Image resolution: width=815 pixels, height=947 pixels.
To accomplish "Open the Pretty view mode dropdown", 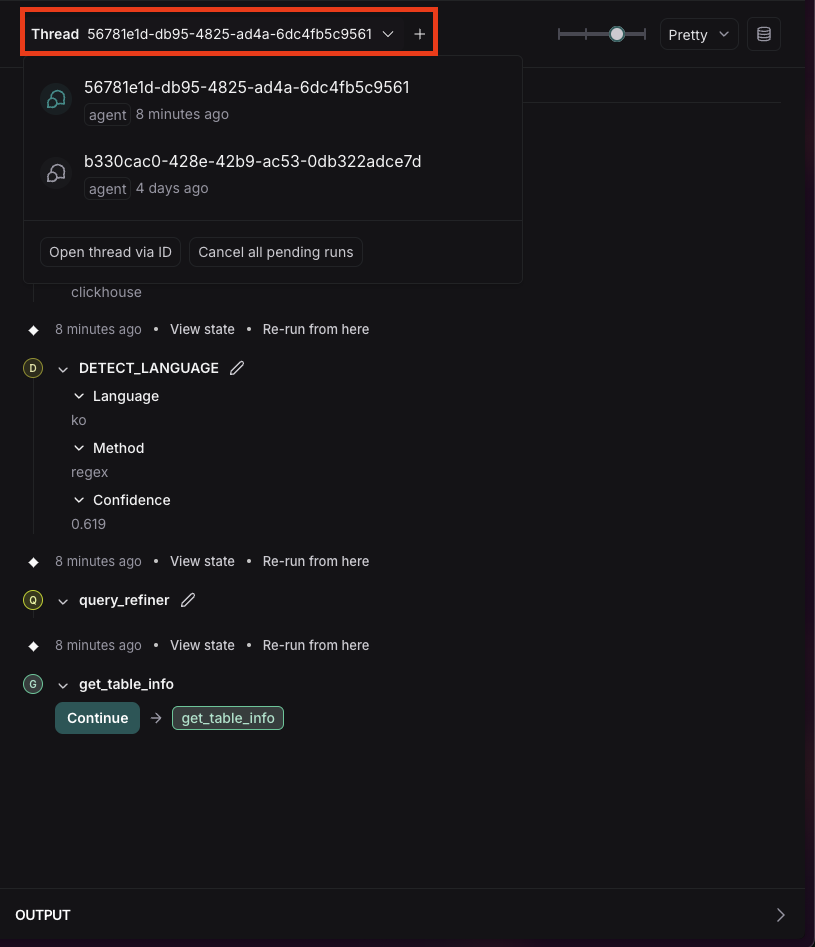I will (699, 34).
